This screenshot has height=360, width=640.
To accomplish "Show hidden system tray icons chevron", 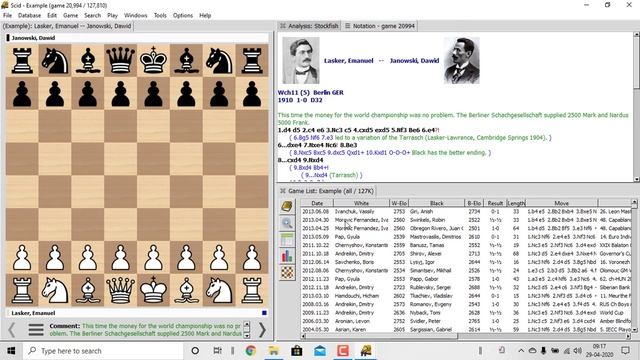I will point(521,351).
